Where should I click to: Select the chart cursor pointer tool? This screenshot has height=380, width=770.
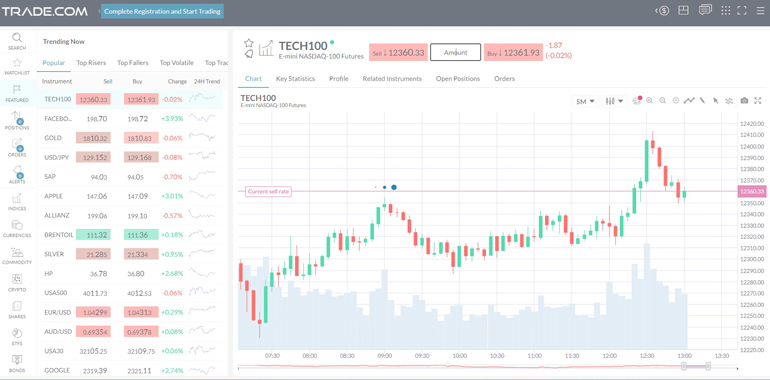(x=715, y=101)
